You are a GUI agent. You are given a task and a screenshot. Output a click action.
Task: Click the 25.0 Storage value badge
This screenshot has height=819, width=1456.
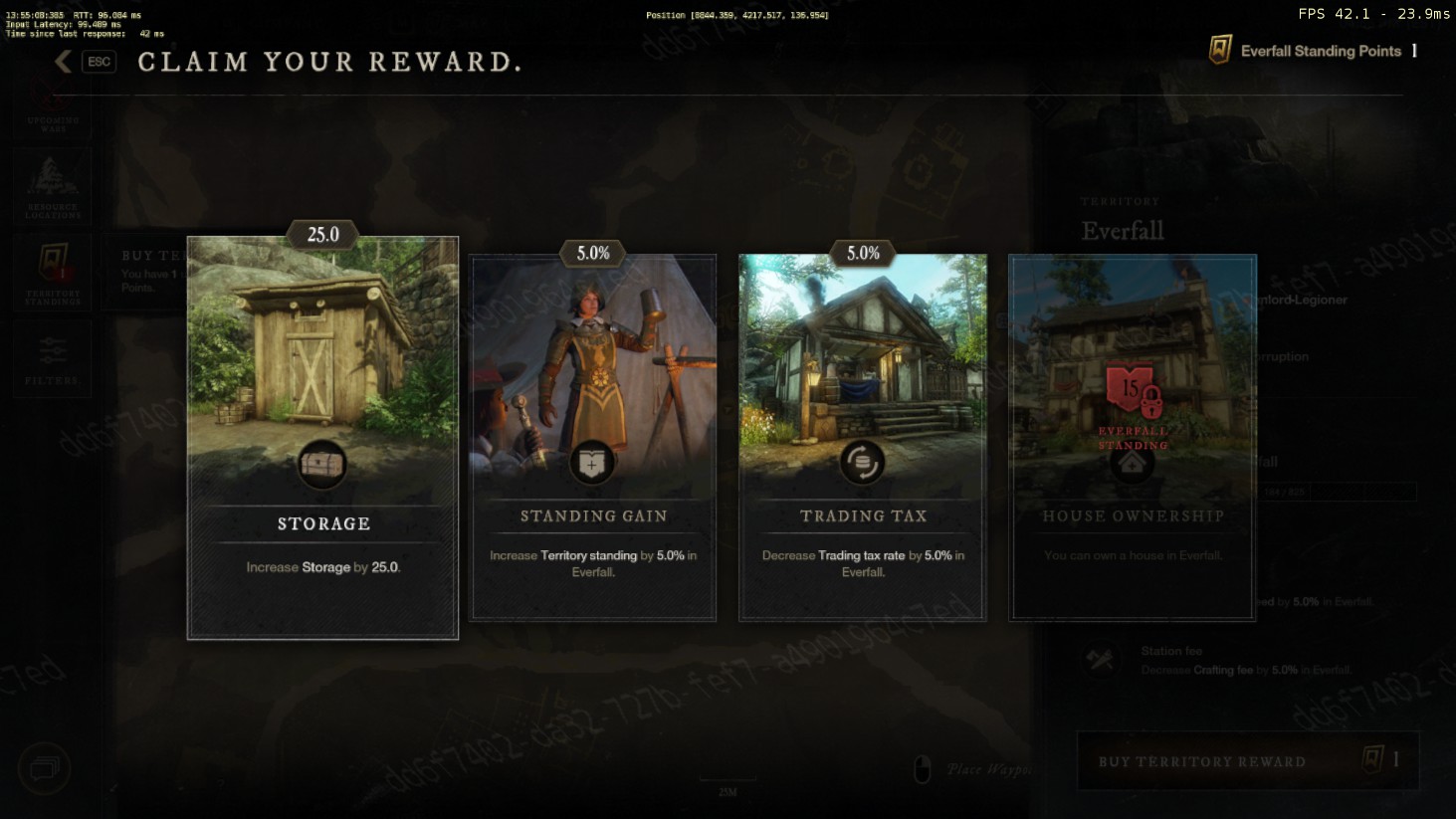click(x=322, y=235)
